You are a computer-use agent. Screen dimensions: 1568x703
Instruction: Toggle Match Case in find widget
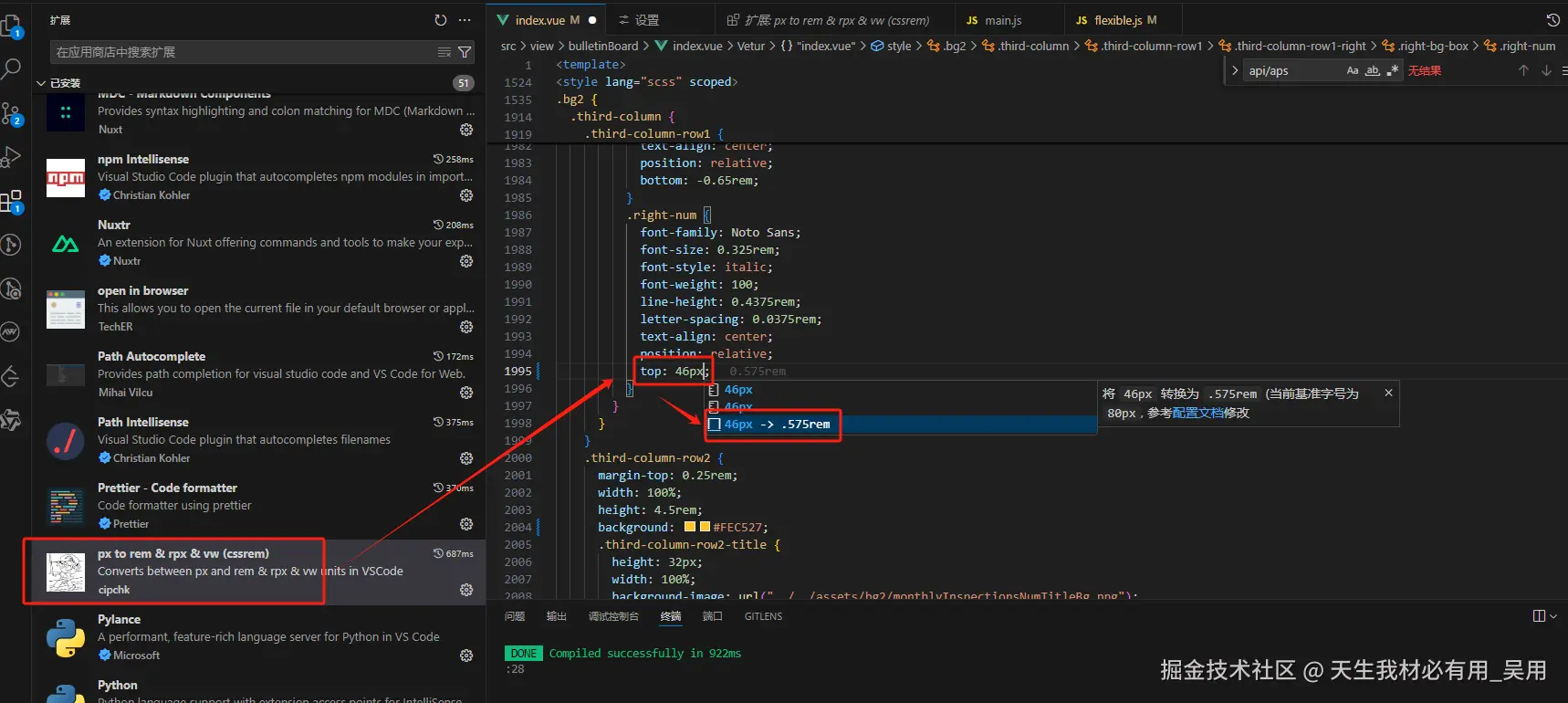1353,70
